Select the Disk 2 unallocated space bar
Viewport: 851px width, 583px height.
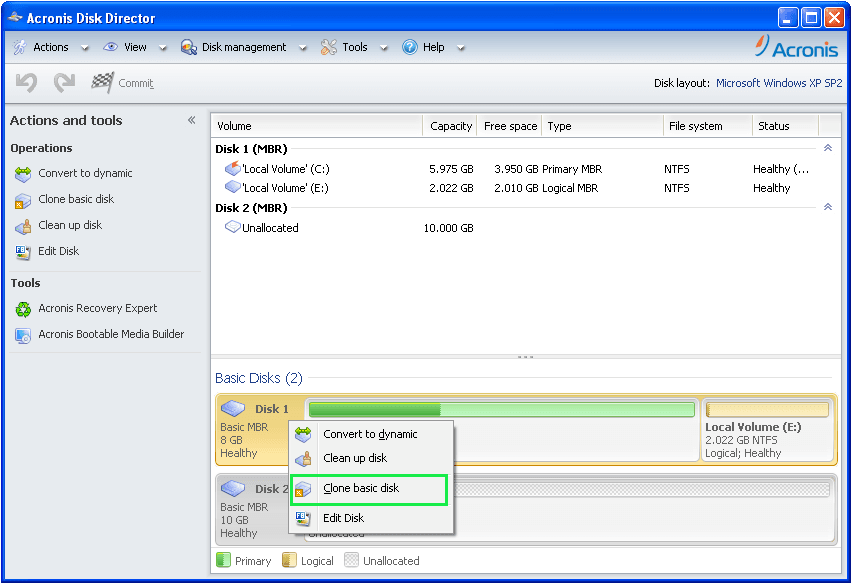640,489
